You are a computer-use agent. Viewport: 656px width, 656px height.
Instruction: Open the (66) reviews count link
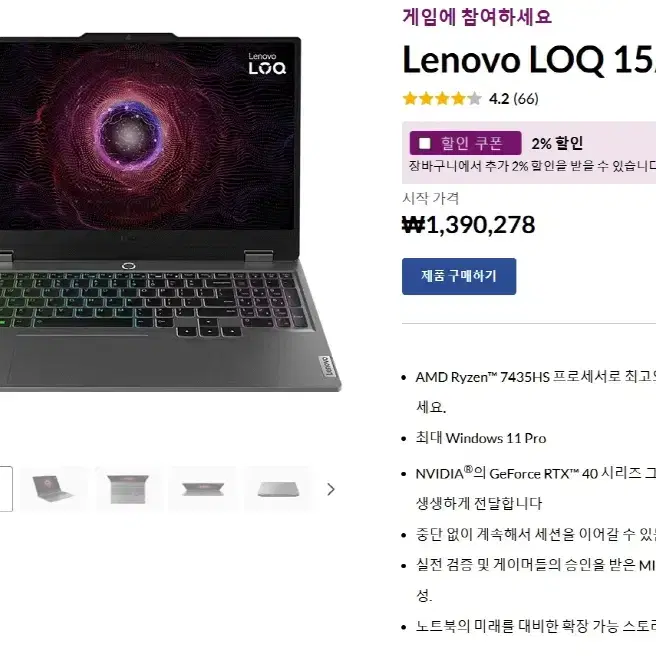[x=525, y=99]
